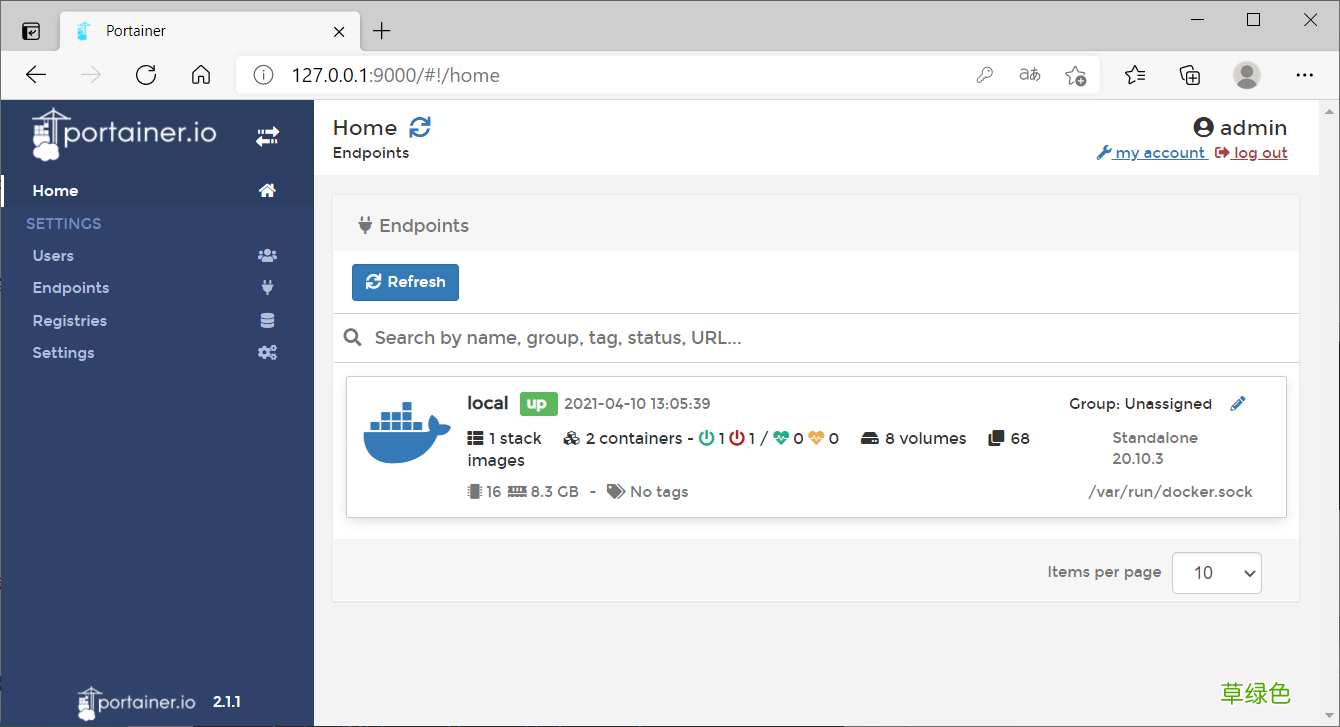Click the admin user avatar icon
Viewport: 1340px width, 727px height.
click(x=1203, y=127)
